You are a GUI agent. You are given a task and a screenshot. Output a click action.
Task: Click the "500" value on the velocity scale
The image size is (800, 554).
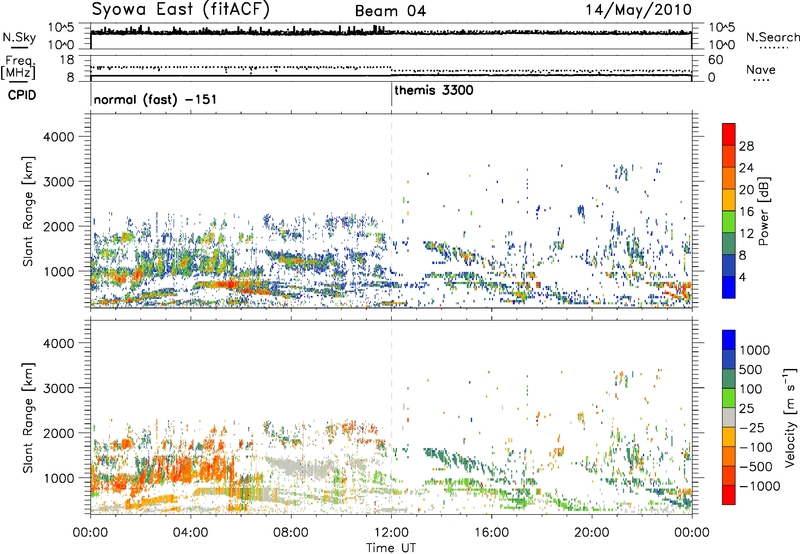751,369
